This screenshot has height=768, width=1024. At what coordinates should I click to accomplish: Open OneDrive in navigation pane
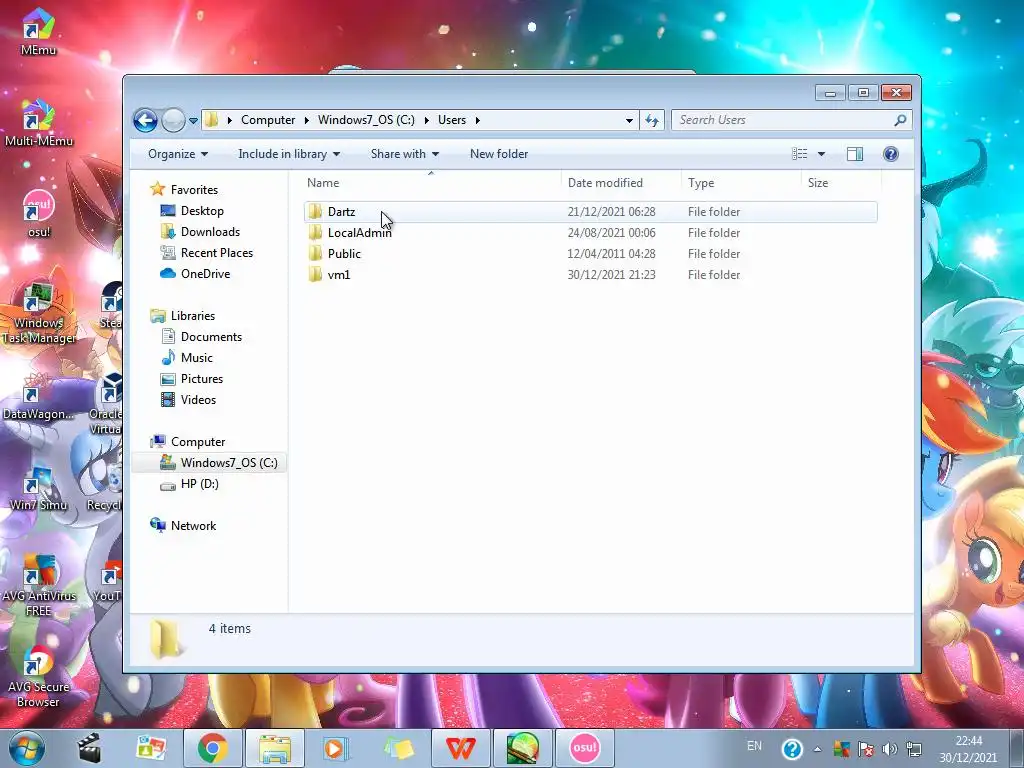(x=205, y=274)
